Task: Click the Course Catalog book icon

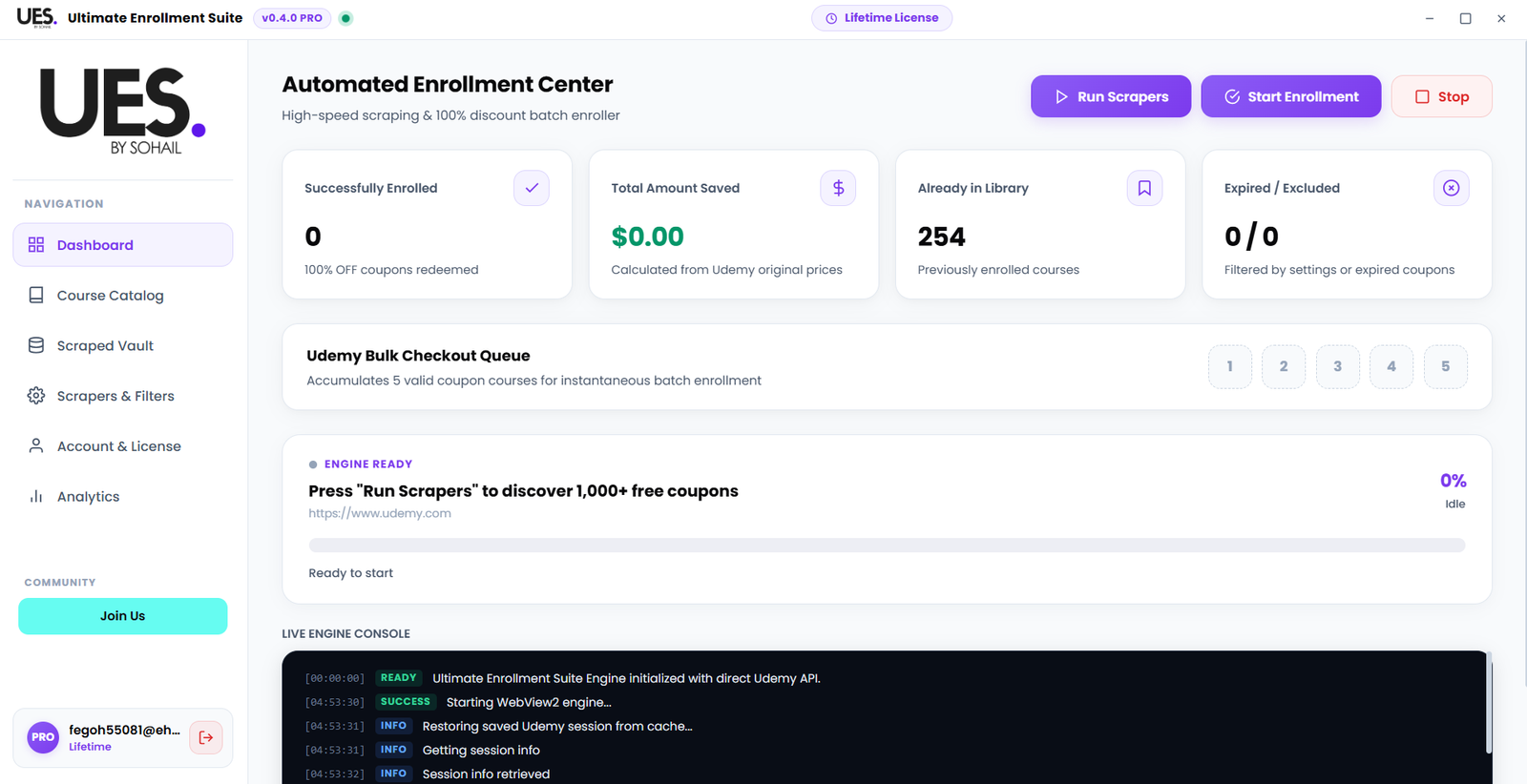Action: tap(36, 296)
